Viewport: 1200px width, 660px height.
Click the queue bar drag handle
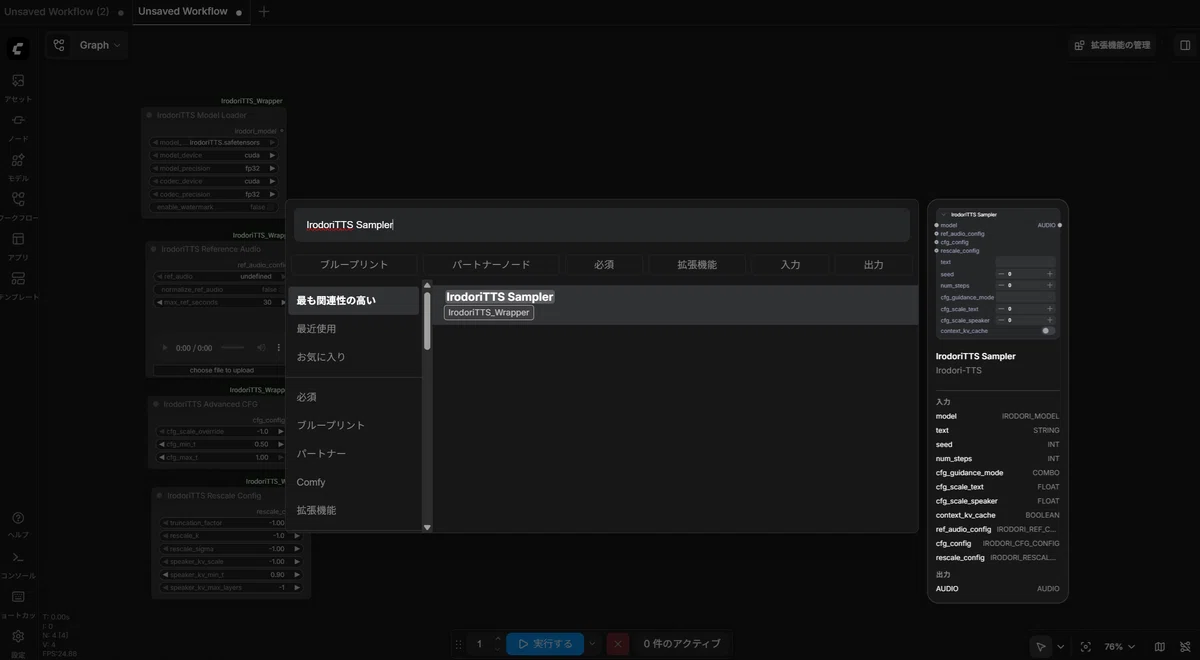pos(458,645)
